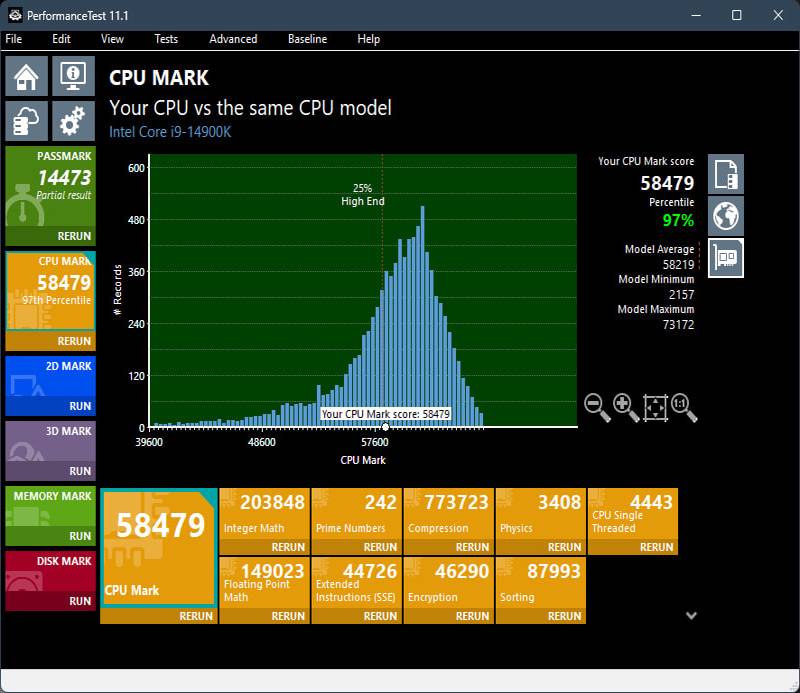Select the same-model hardware card comparison icon
This screenshot has width=800, height=693.
(x=726, y=258)
